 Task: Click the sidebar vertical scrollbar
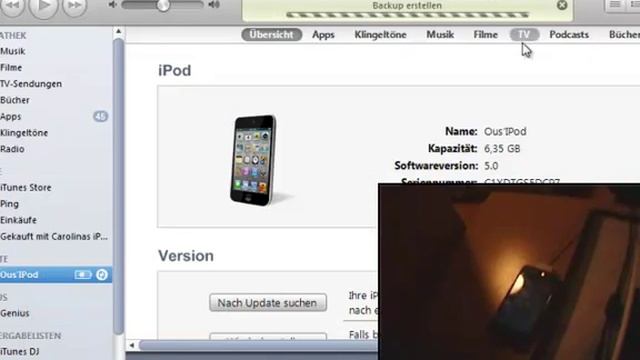click(x=118, y=186)
